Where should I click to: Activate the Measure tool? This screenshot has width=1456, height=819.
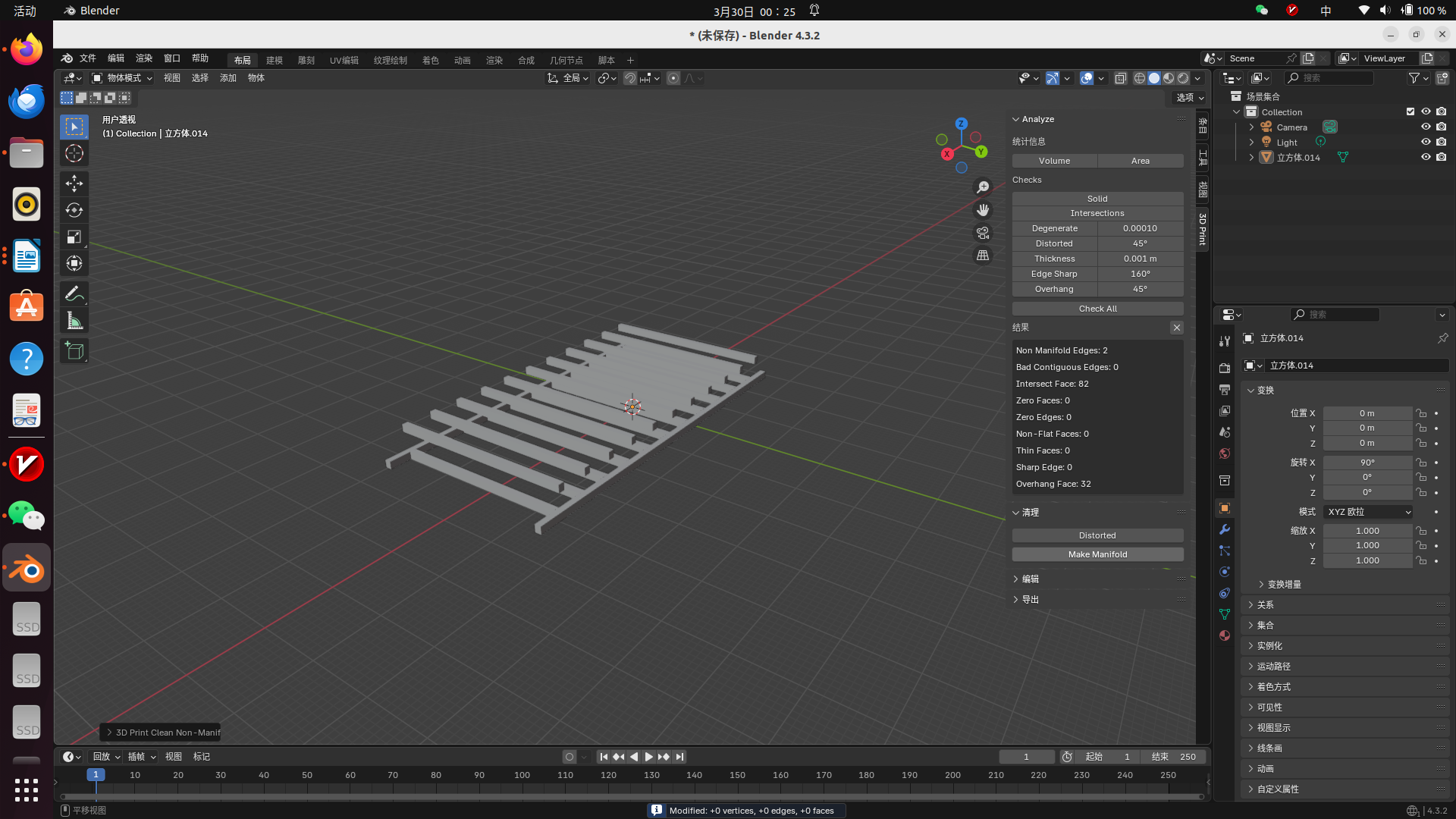[x=74, y=322]
